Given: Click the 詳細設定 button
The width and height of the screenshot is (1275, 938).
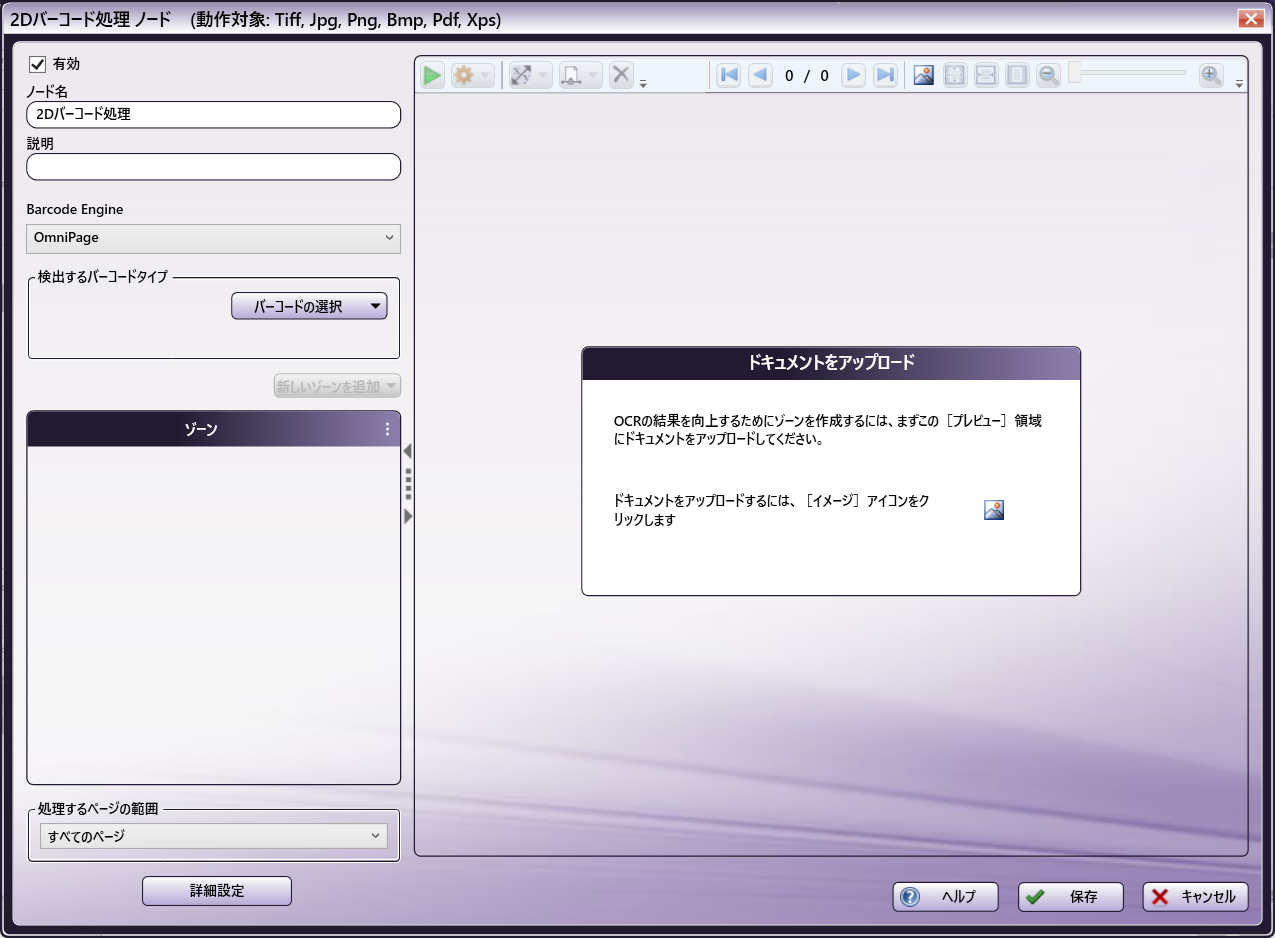Looking at the screenshot, I should pos(217,891).
